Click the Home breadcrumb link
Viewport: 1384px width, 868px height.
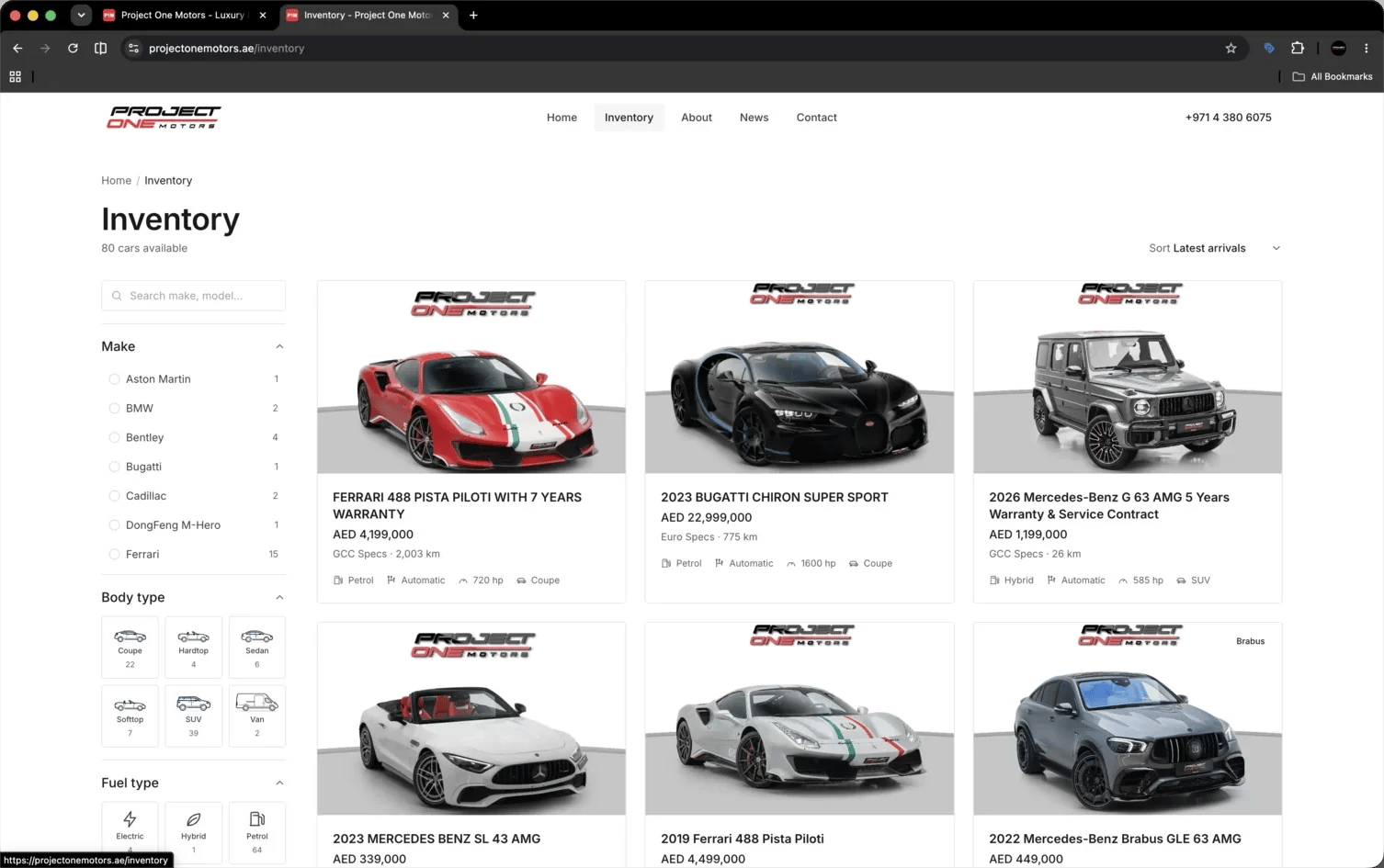point(116,180)
